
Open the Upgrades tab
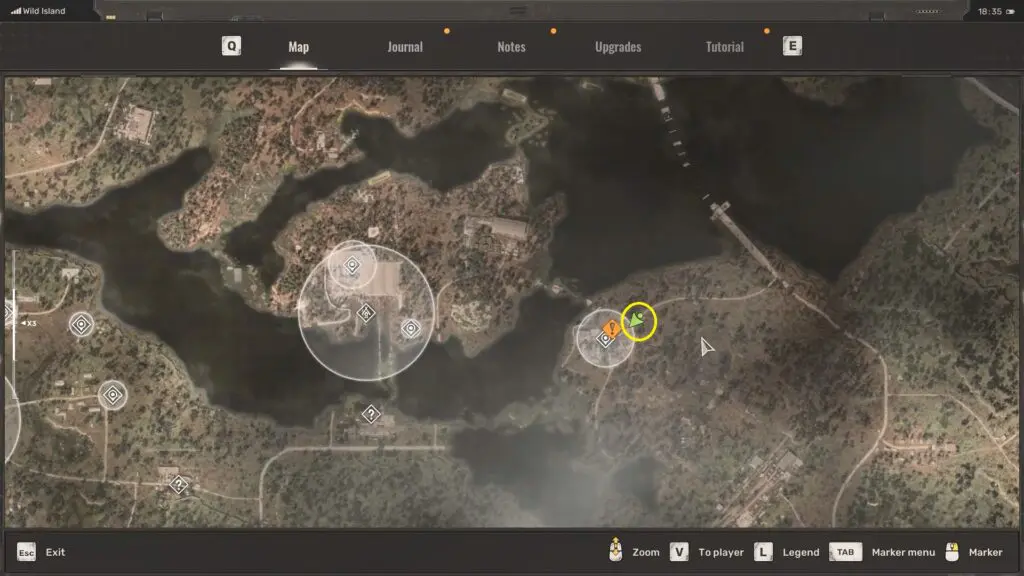tap(618, 47)
